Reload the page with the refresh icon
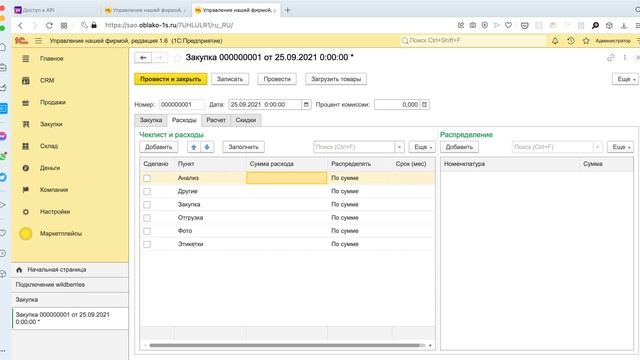The height and width of the screenshot is (360, 640). pyautogui.click(x=49, y=25)
